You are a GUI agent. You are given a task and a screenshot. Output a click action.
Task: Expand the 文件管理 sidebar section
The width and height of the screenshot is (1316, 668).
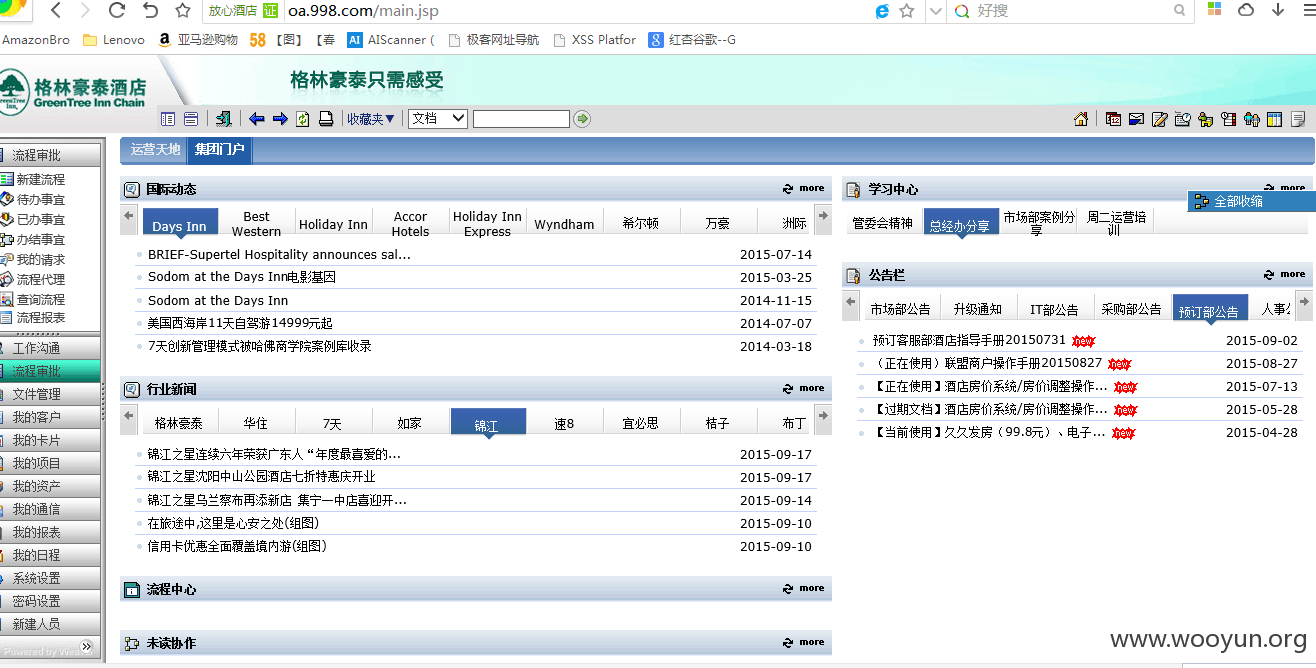click(50, 394)
